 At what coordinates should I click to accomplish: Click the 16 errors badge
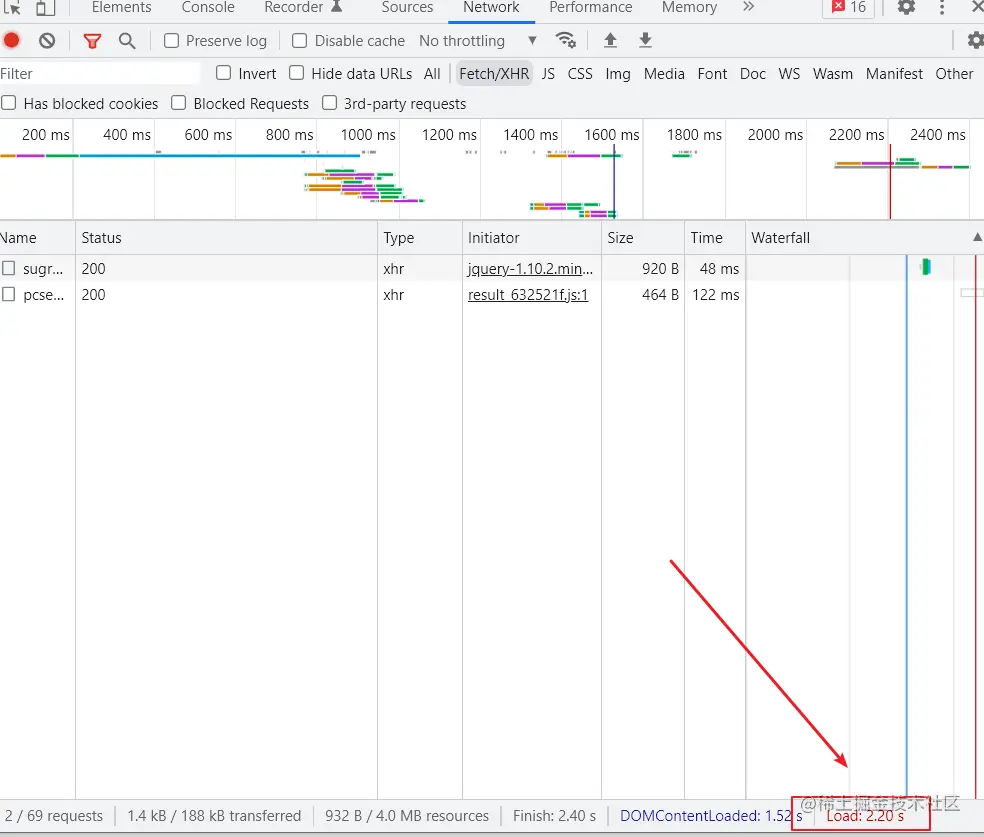848,7
